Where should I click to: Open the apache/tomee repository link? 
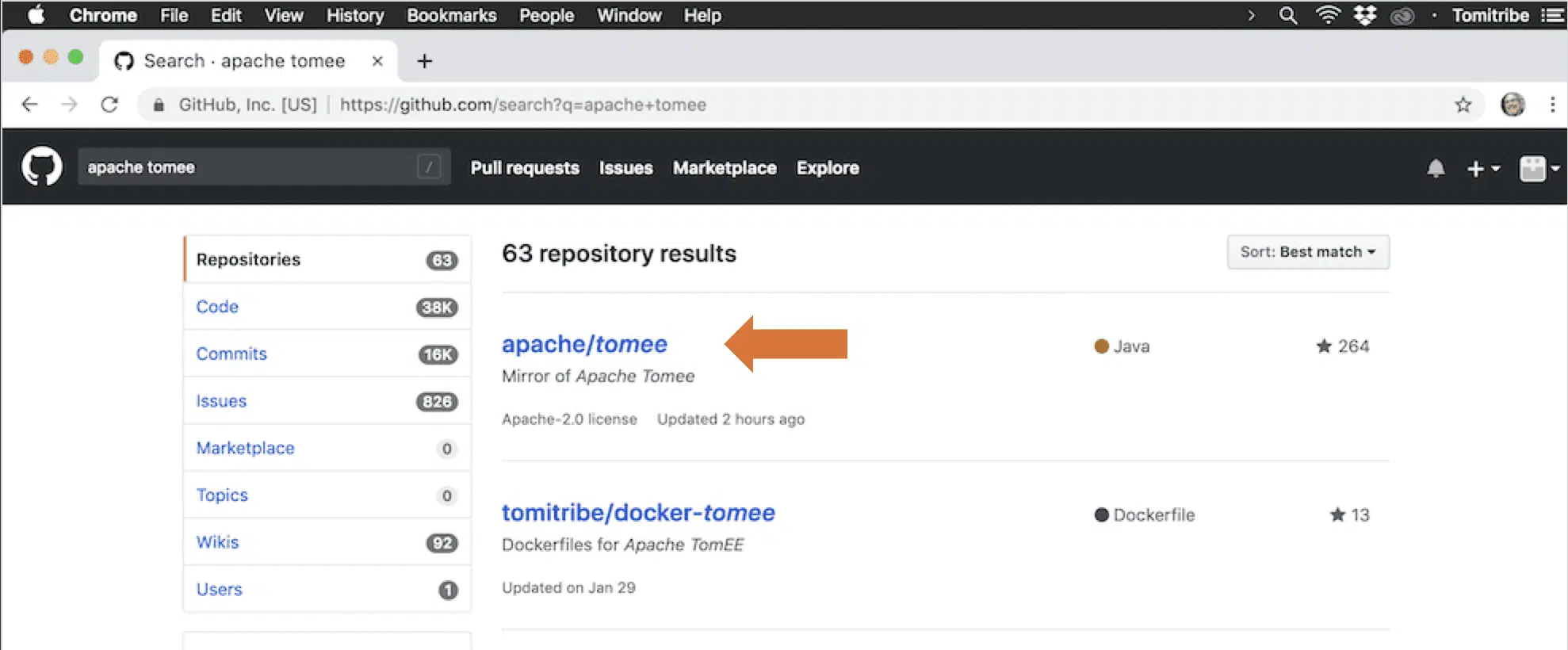584,344
